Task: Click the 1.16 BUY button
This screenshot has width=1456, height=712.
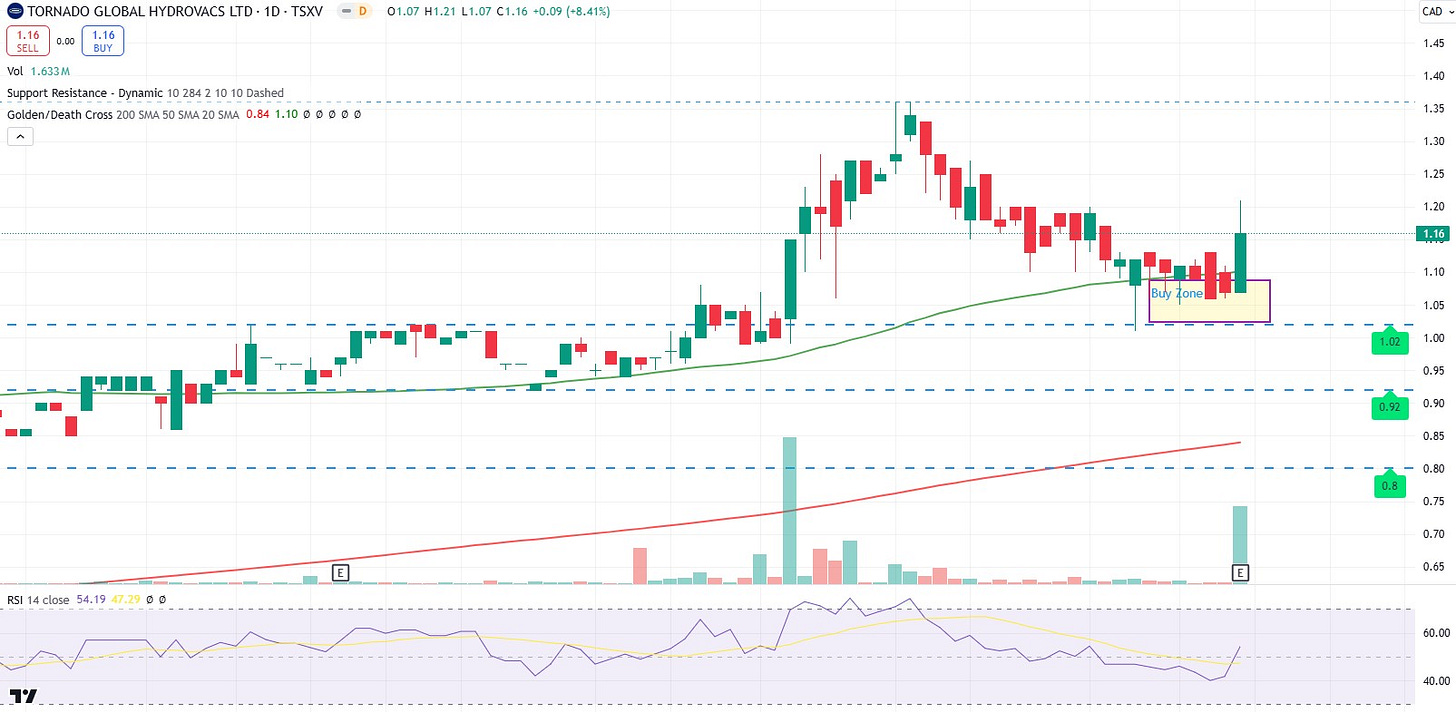Action: [x=103, y=41]
